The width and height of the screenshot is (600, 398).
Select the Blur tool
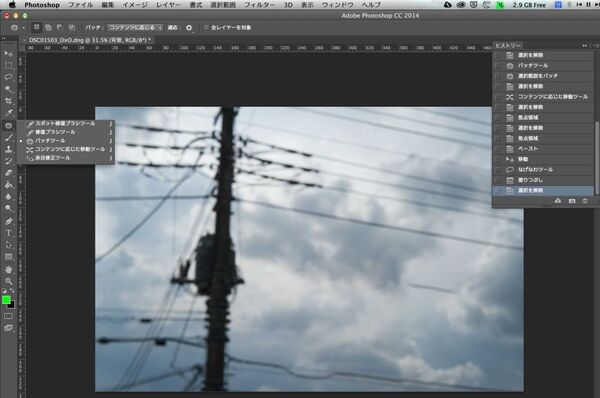tap(8, 197)
